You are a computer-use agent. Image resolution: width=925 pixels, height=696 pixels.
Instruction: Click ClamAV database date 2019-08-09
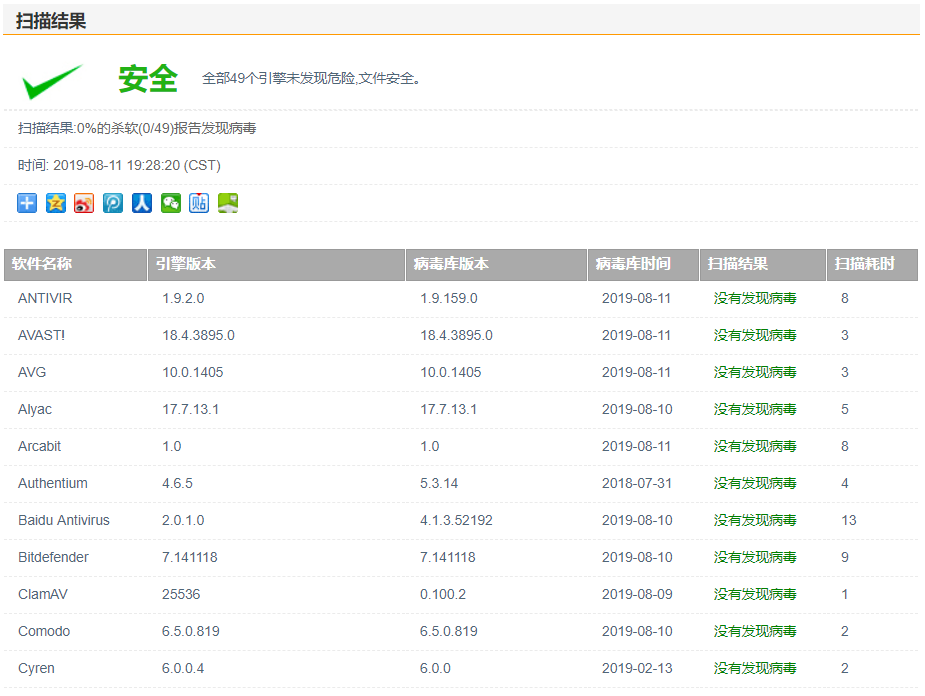637,595
